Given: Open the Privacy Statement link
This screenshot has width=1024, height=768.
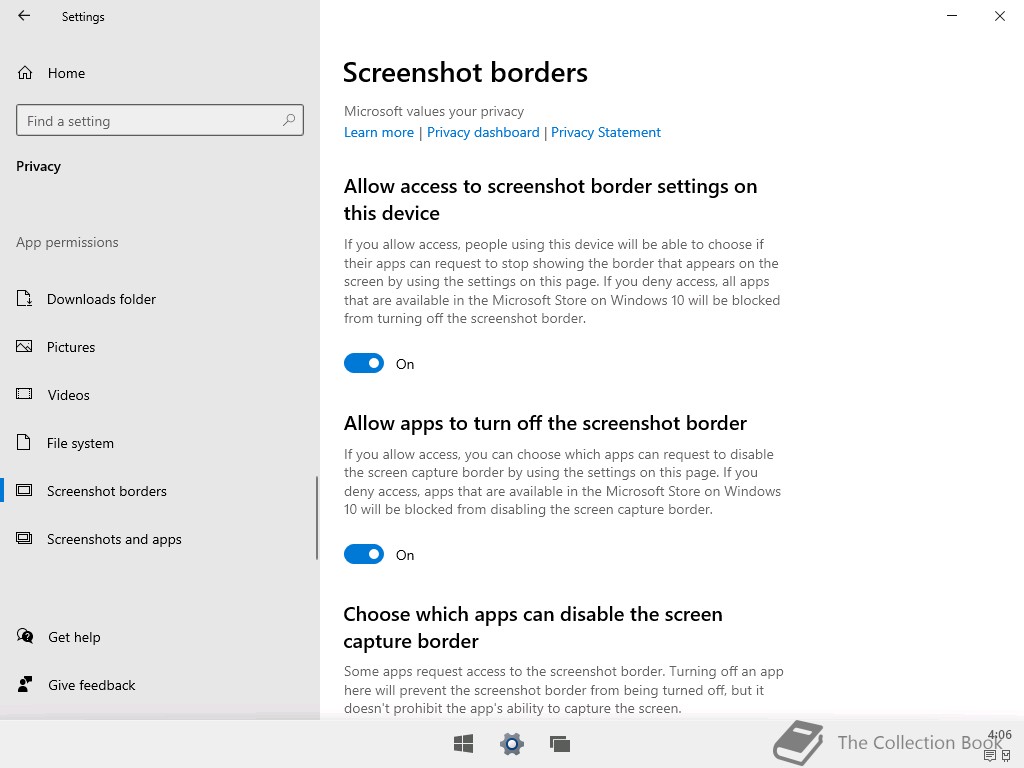Looking at the screenshot, I should [x=605, y=133].
